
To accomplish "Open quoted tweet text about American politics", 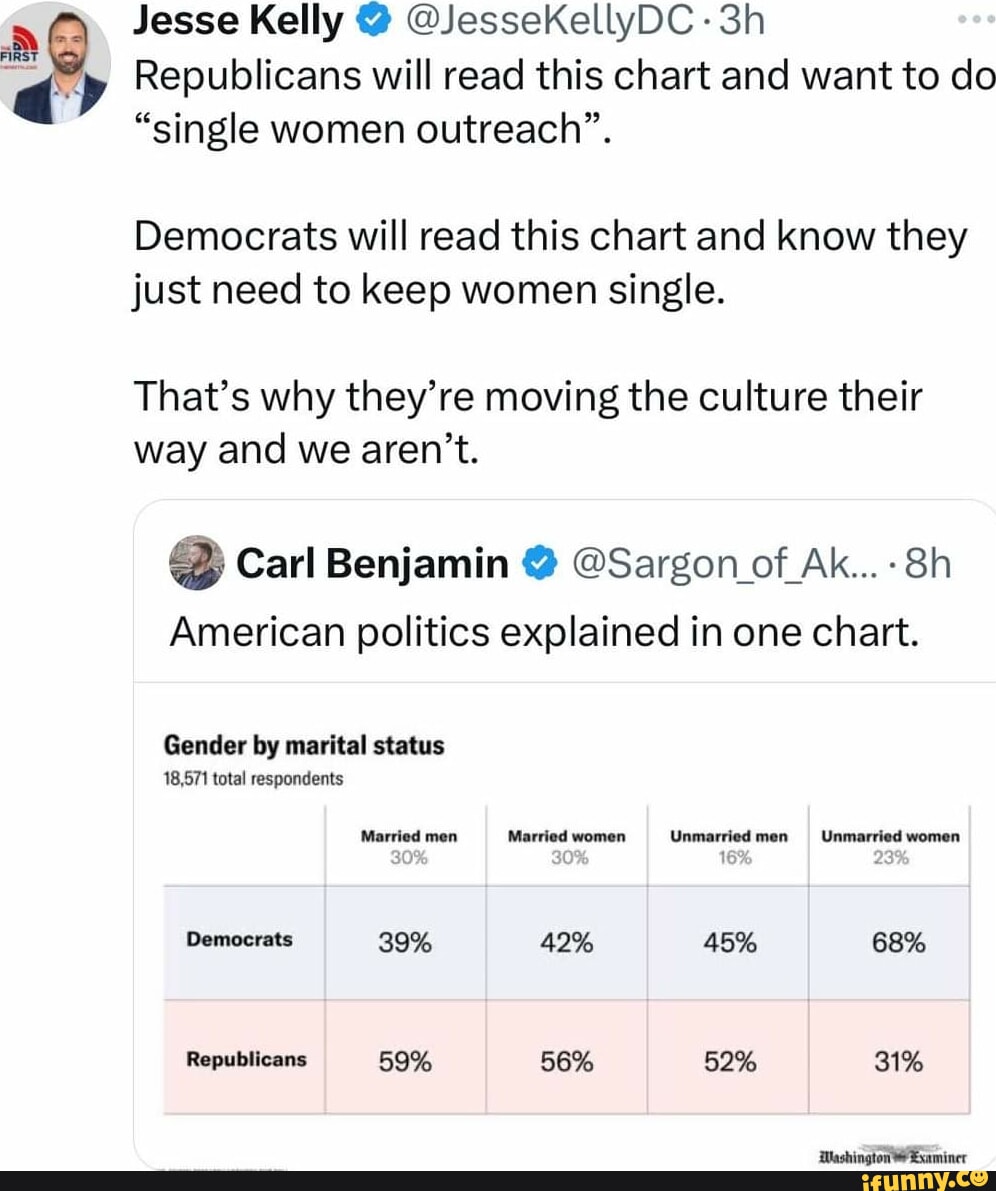I will (x=543, y=632).
